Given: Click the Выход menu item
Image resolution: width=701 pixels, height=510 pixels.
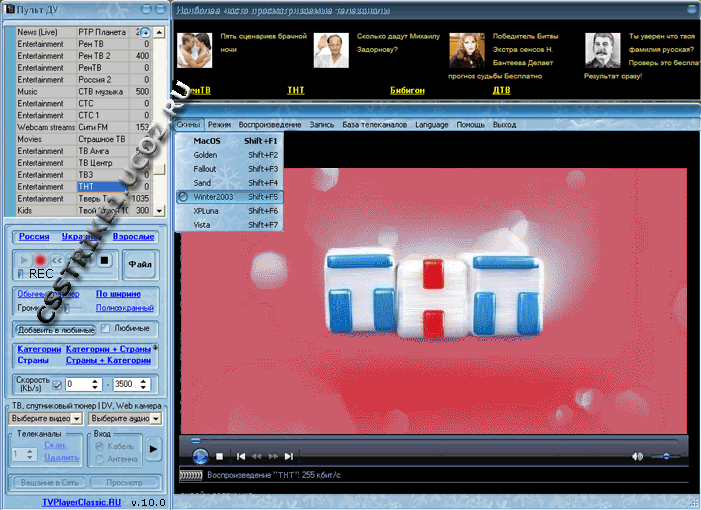Looking at the screenshot, I should click(x=504, y=125).
